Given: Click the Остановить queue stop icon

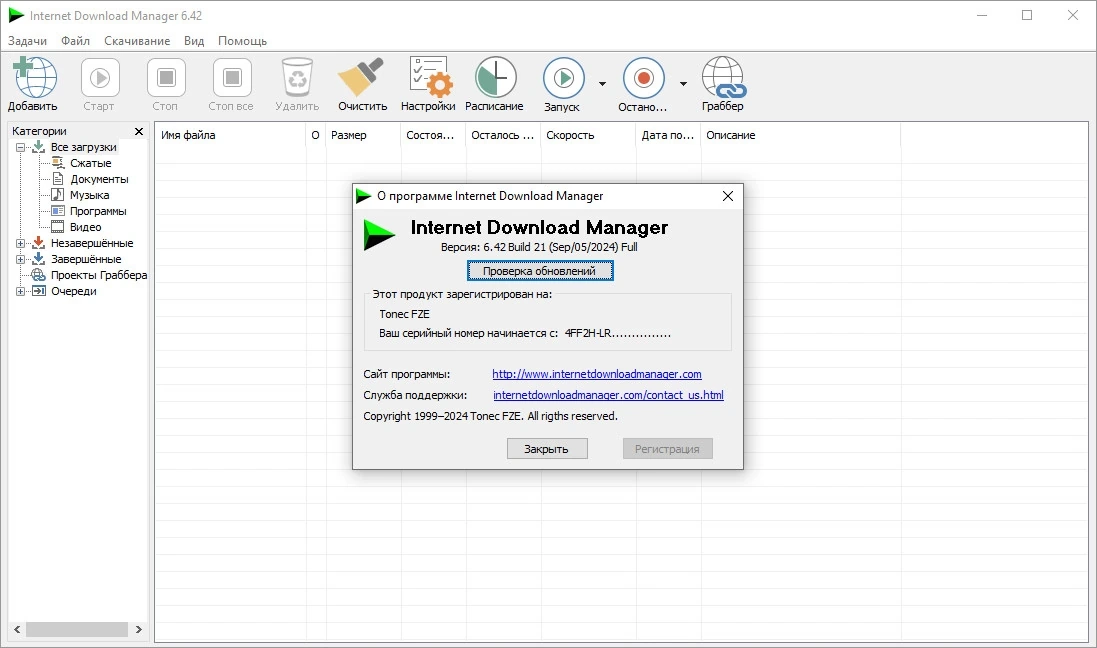Looking at the screenshot, I should click(644, 78).
